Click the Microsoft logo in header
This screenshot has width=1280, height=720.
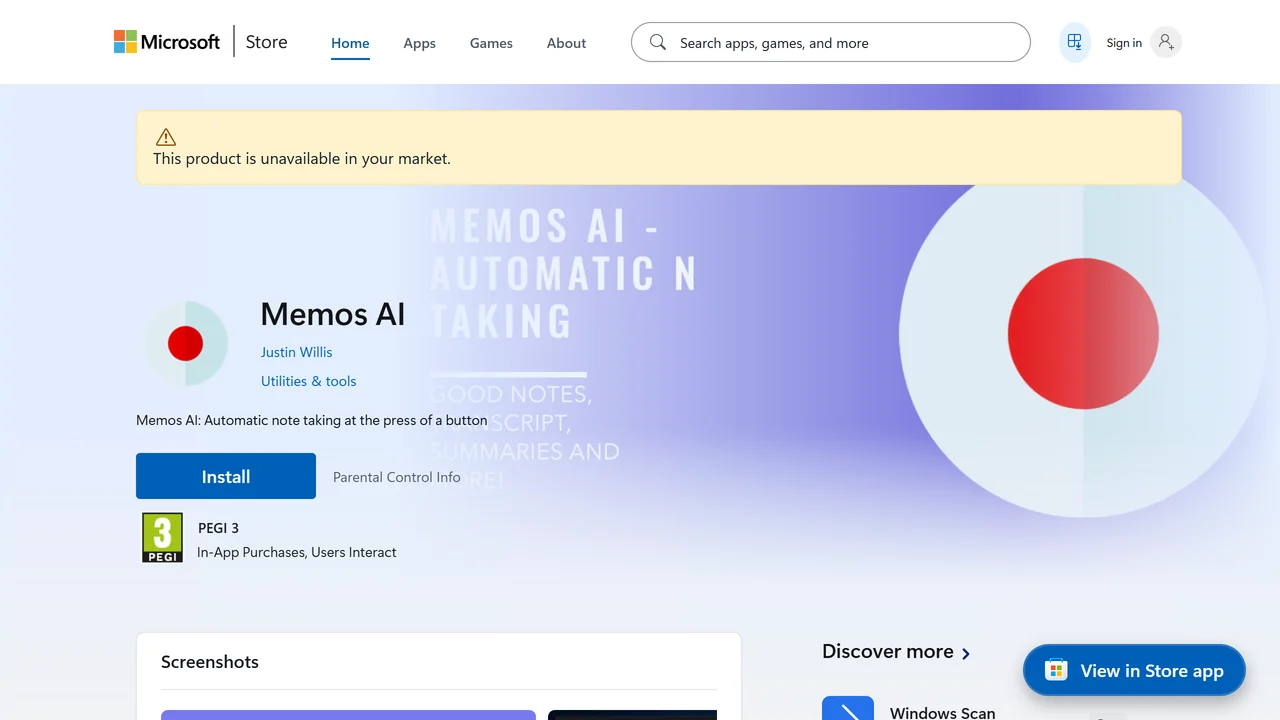167,42
